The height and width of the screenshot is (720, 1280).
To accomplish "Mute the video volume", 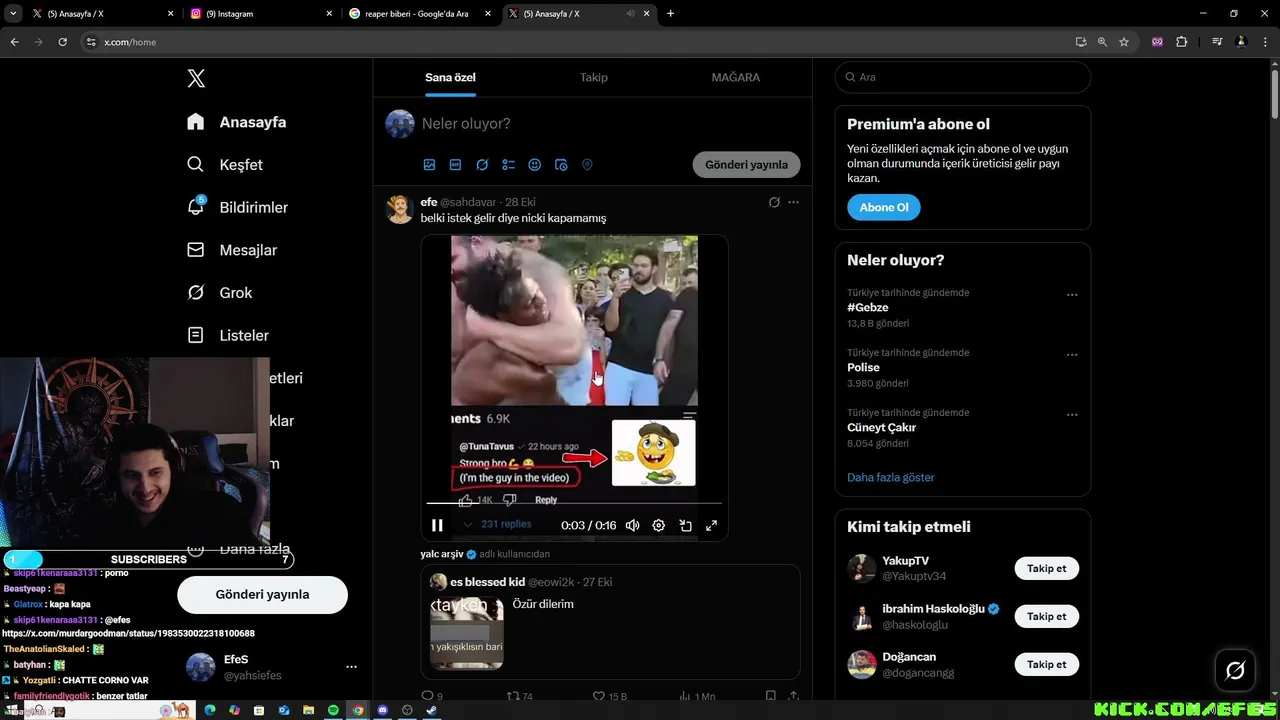I will point(632,525).
